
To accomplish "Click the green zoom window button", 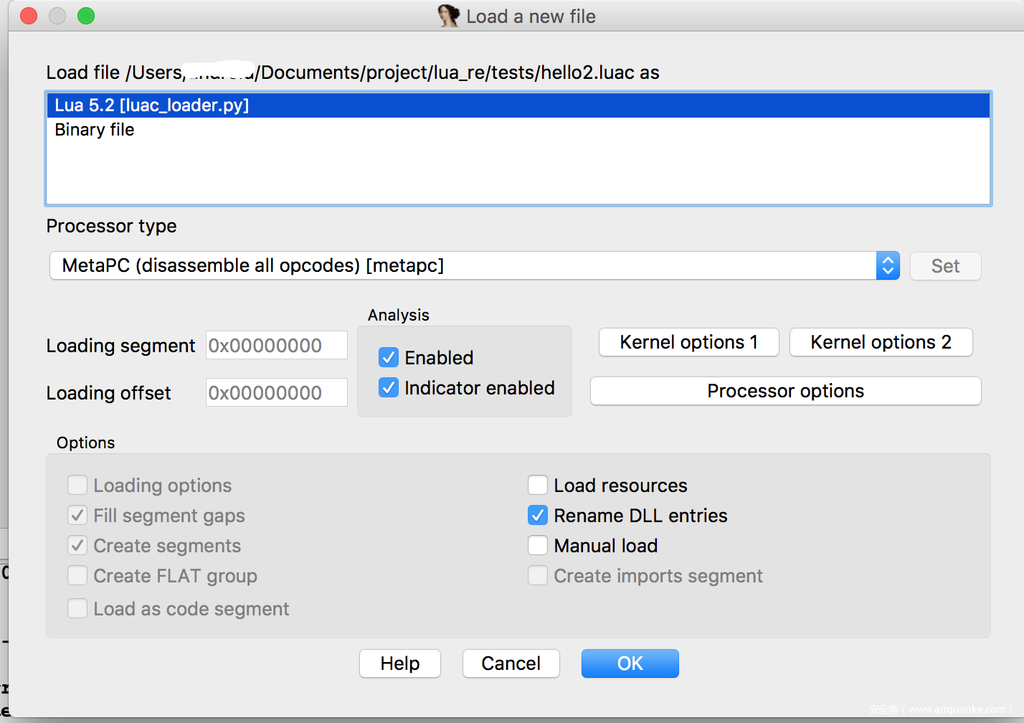I will coord(86,16).
